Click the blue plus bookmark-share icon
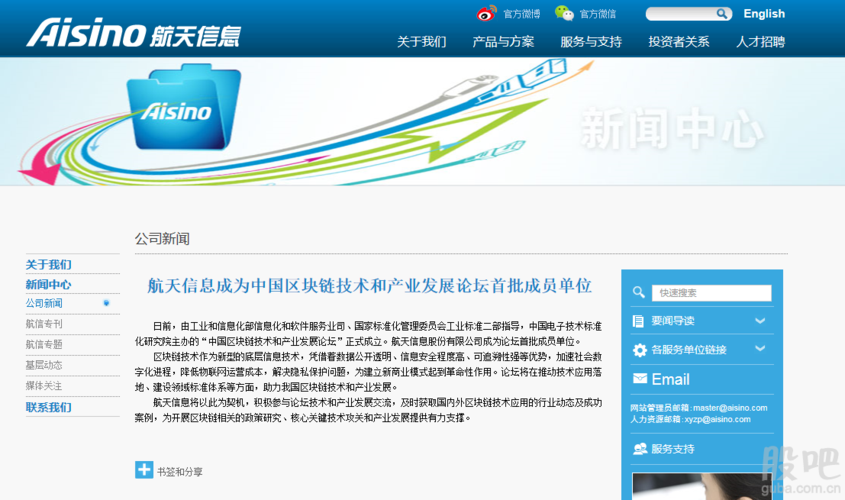Screen dimensions: 845x500 pyautogui.click(x=144, y=470)
